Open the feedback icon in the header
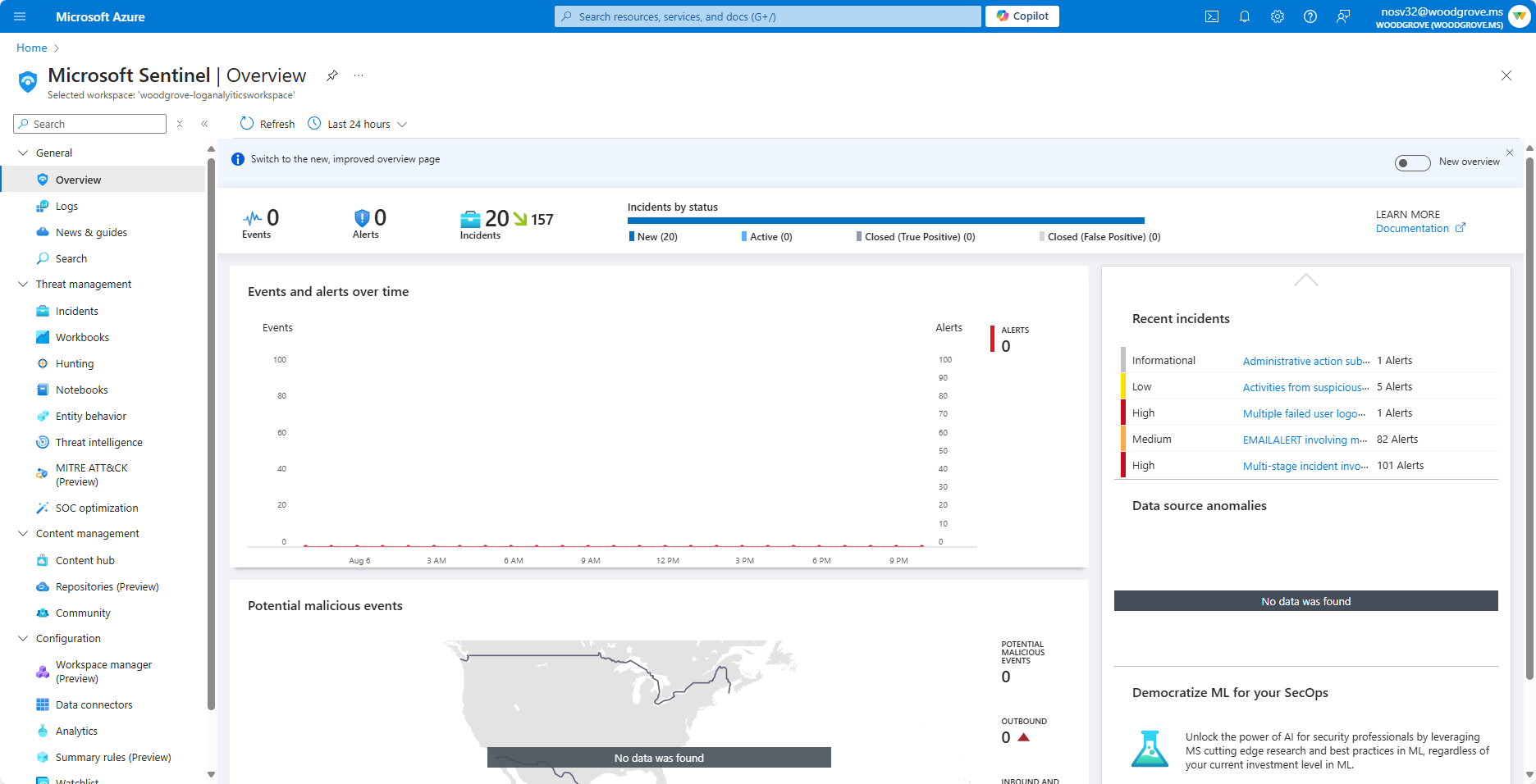The height and width of the screenshot is (784, 1536). coord(1343,16)
